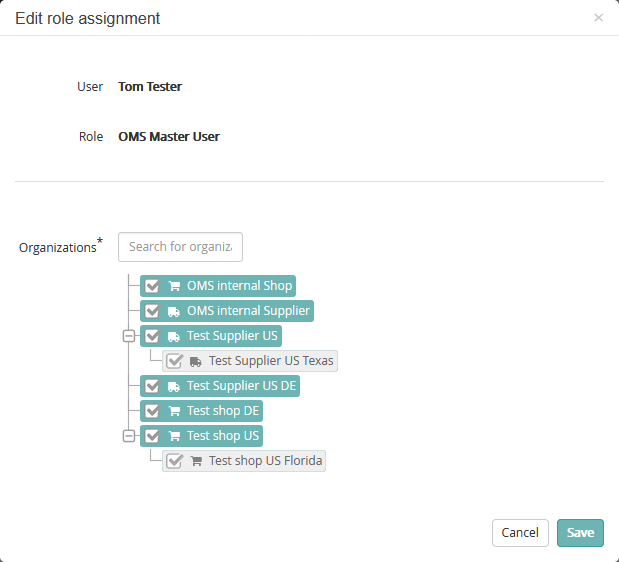
Task: Click the cart icon beside Test shop US Florida
Action: (196, 461)
